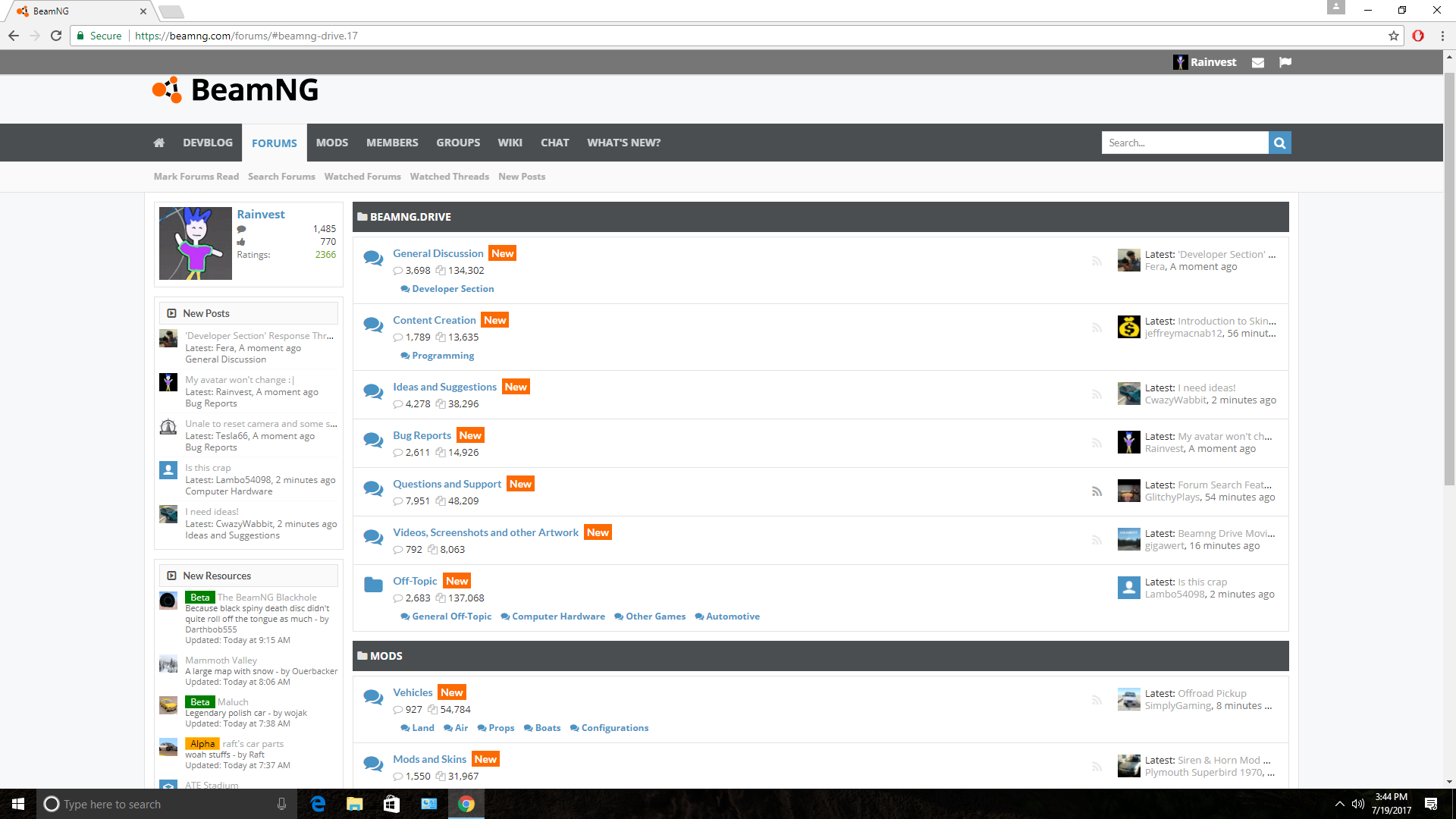1456x819 pixels.
Task: Click the volume icon in system tray
Action: [x=1358, y=804]
